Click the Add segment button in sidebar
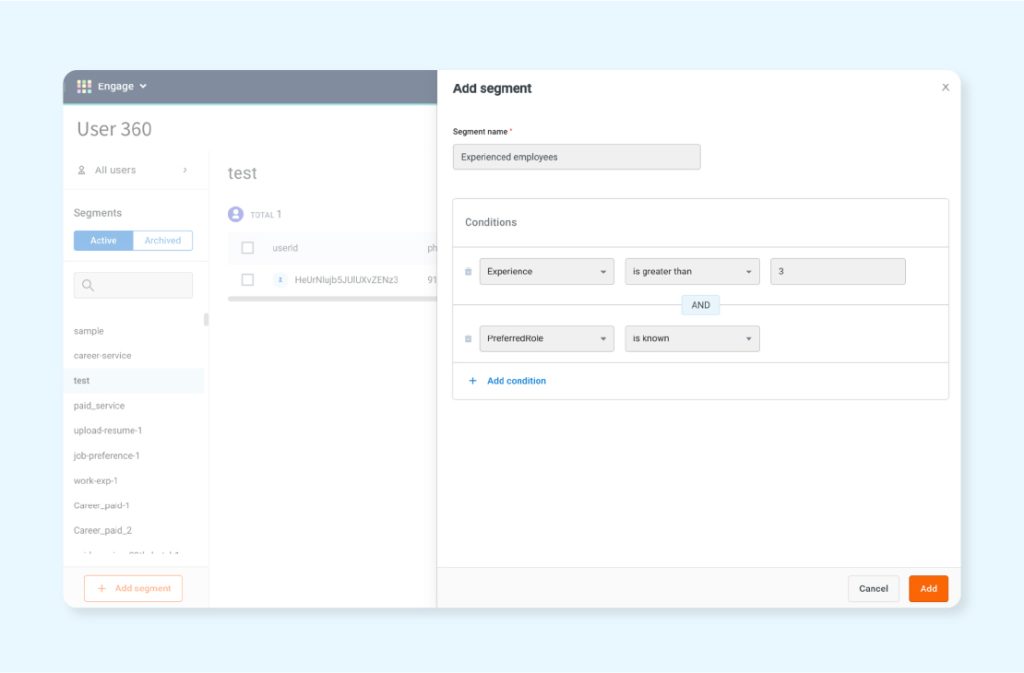1024x673 pixels. [133, 588]
